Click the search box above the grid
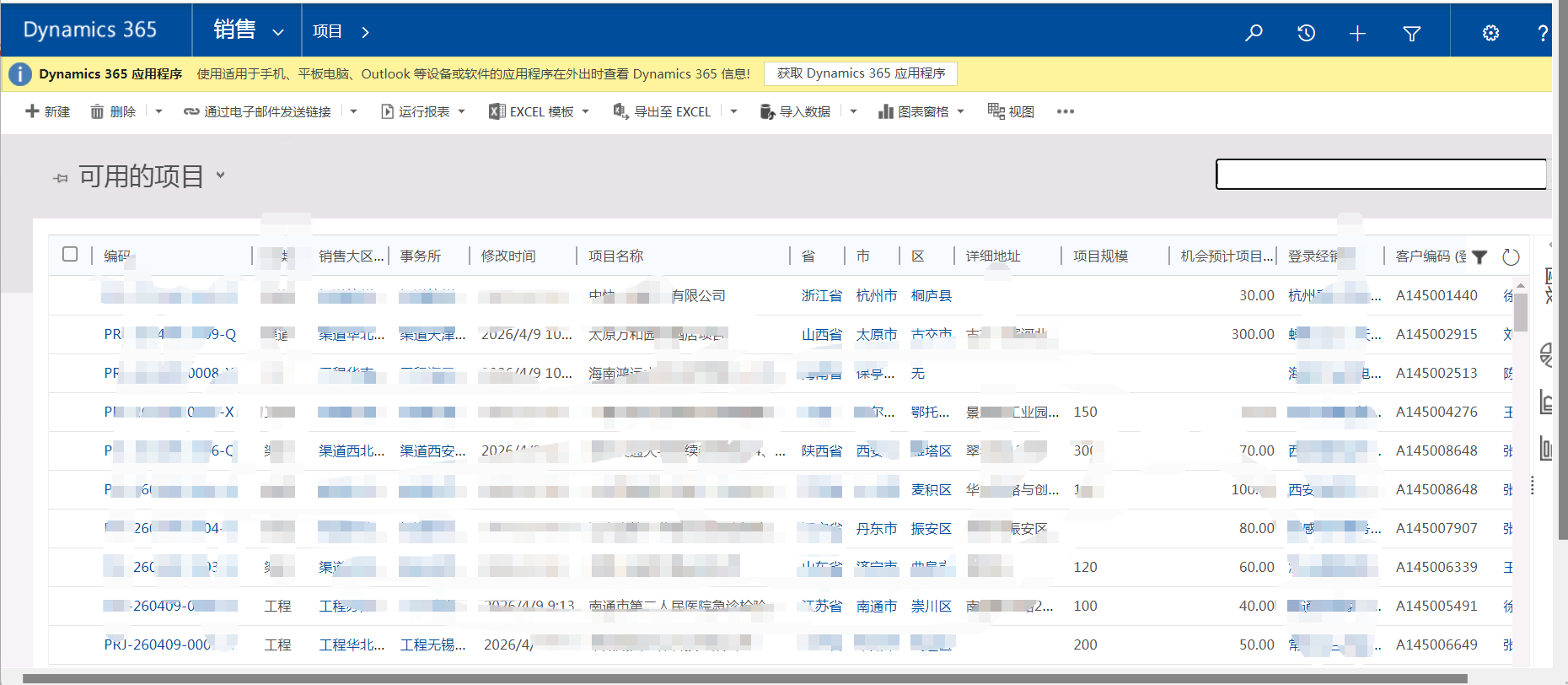The image size is (1568, 685). (1380, 175)
